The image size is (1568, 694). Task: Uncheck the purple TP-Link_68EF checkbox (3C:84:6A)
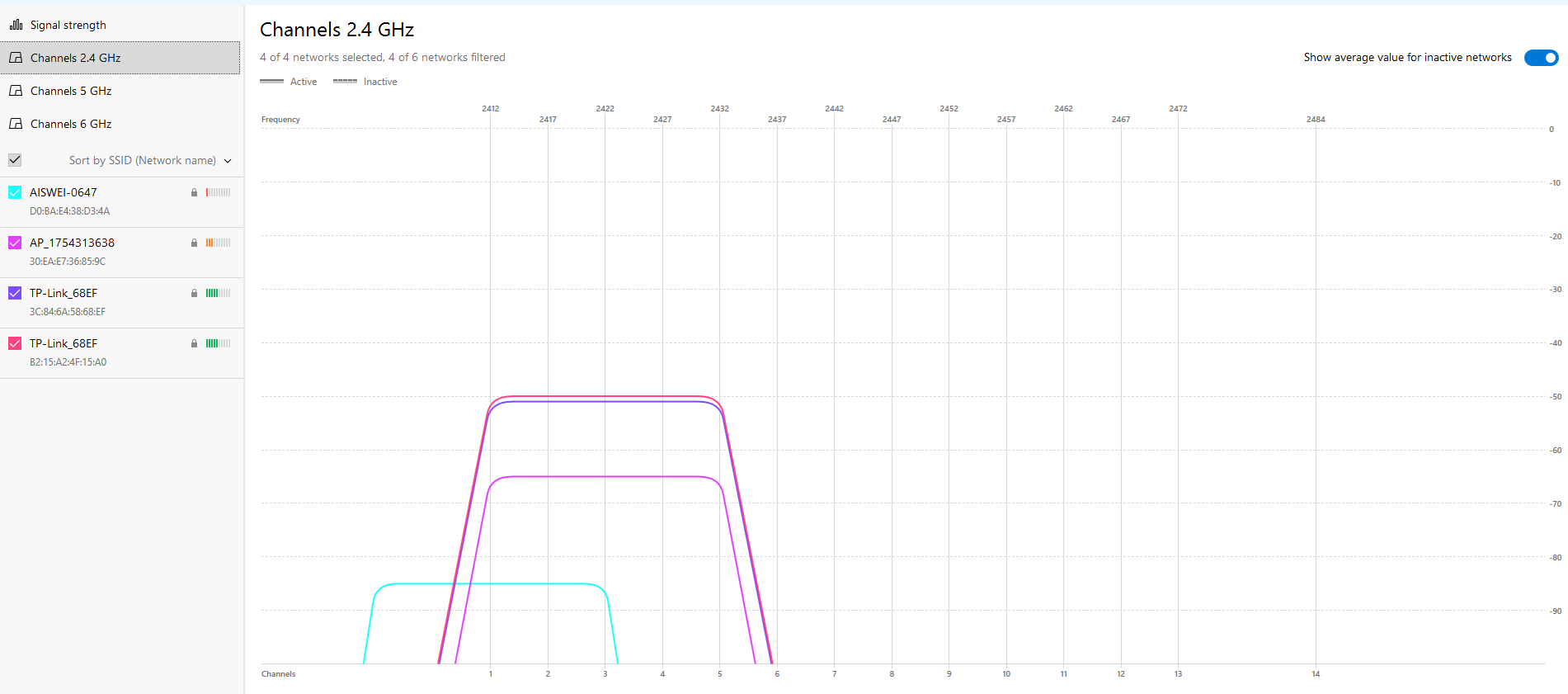[x=15, y=293]
